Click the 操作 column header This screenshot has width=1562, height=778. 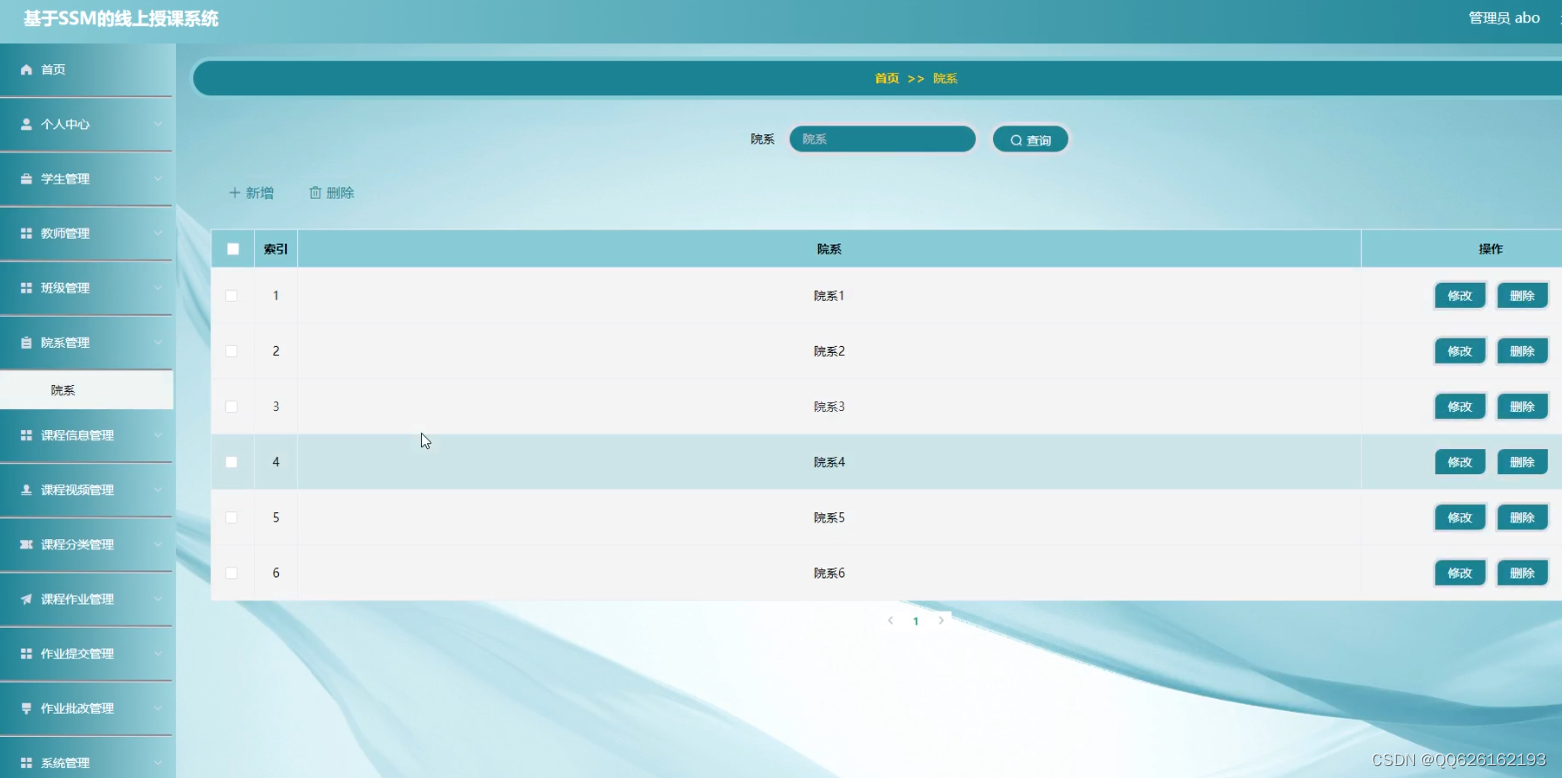coord(1490,249)
